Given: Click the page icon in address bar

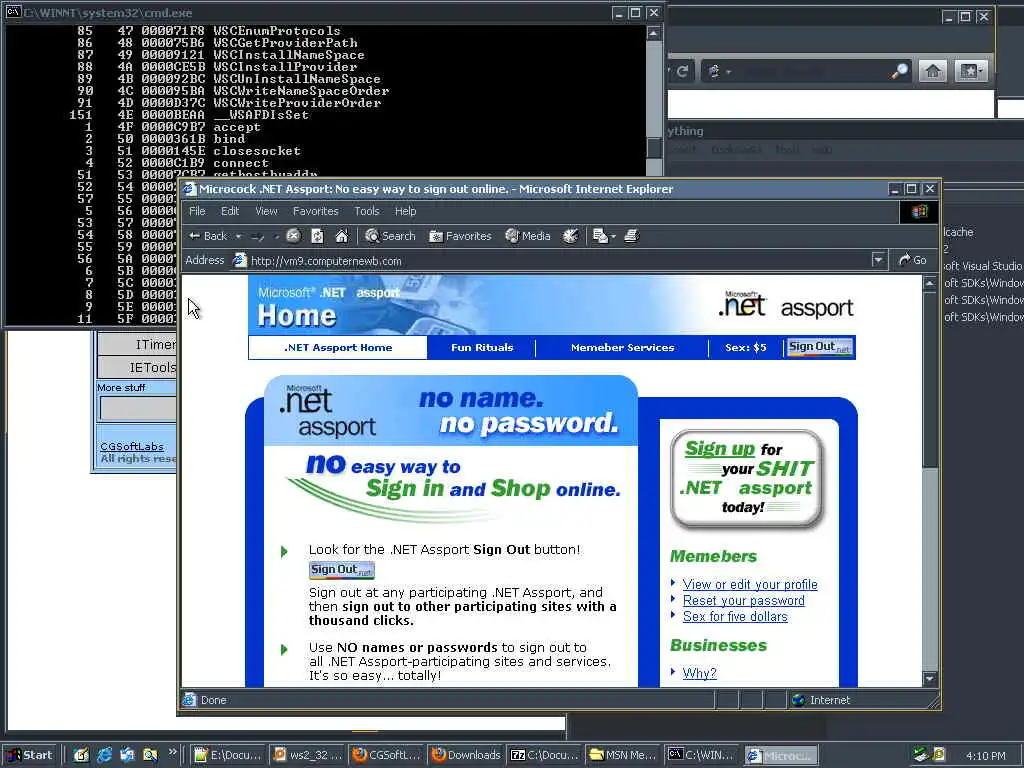Looking at the screenshot, I should click(240, 261).
